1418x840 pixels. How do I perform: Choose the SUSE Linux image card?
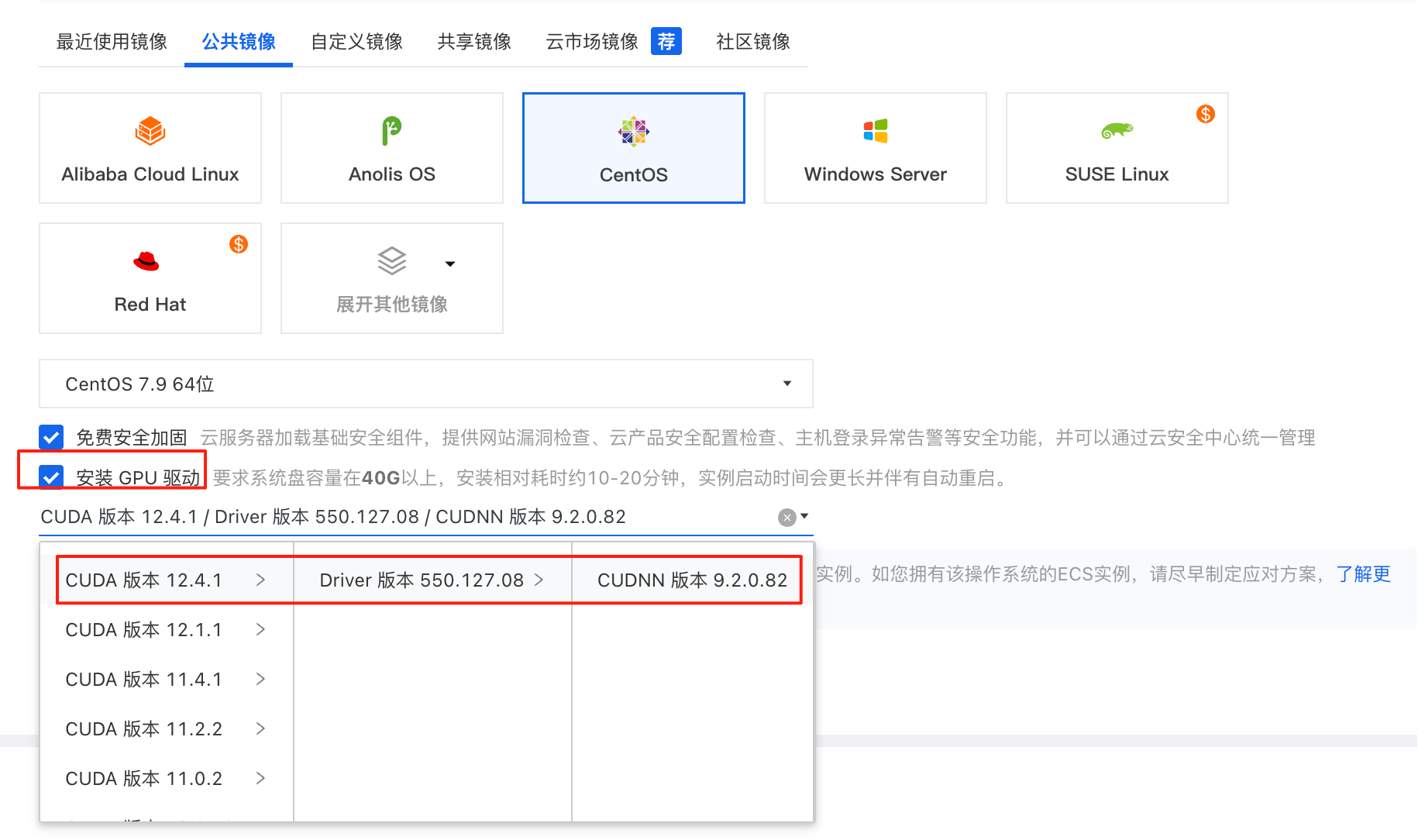[x=1117, y=148]
